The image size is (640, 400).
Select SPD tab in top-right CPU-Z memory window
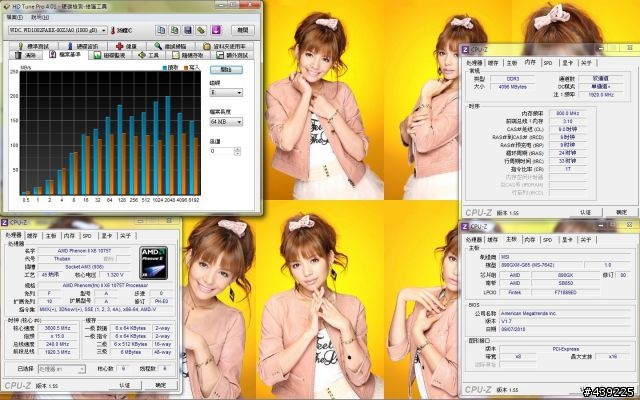coord(548,63)
